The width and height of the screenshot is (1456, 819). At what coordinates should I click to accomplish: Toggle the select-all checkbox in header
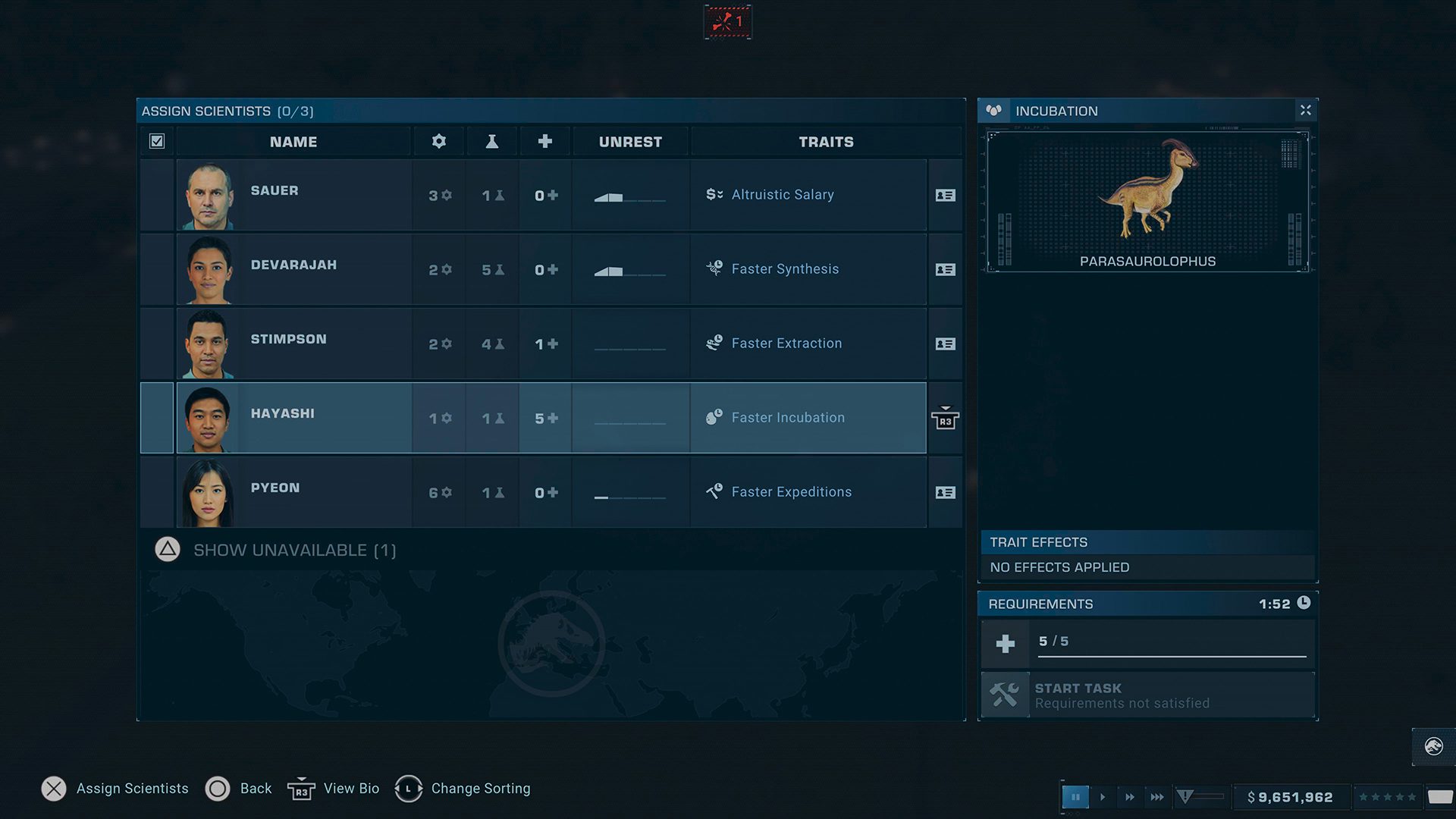[x=157, y=141]
